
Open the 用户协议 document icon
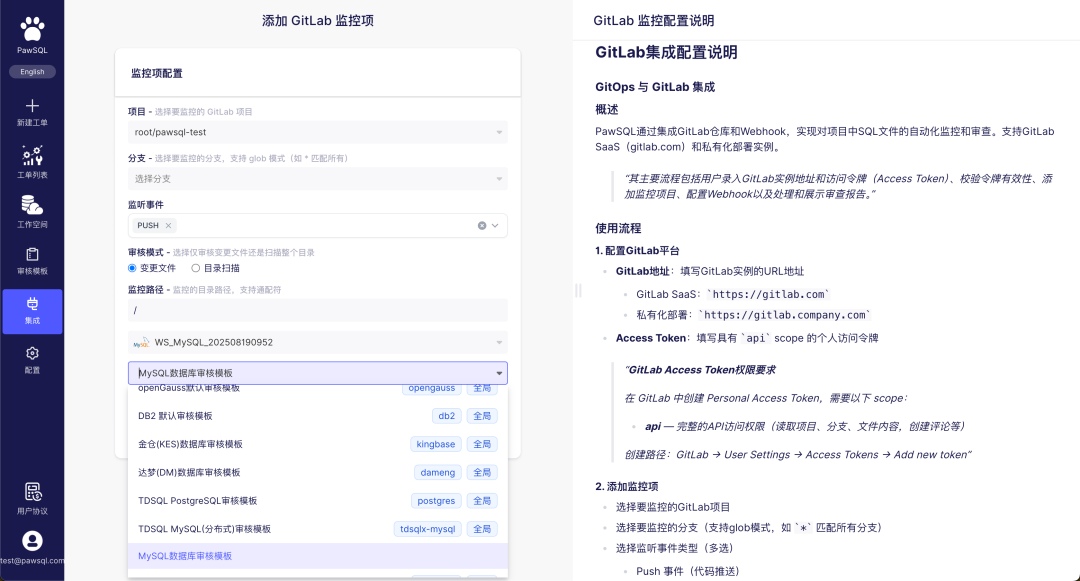[x=32, y=492]
